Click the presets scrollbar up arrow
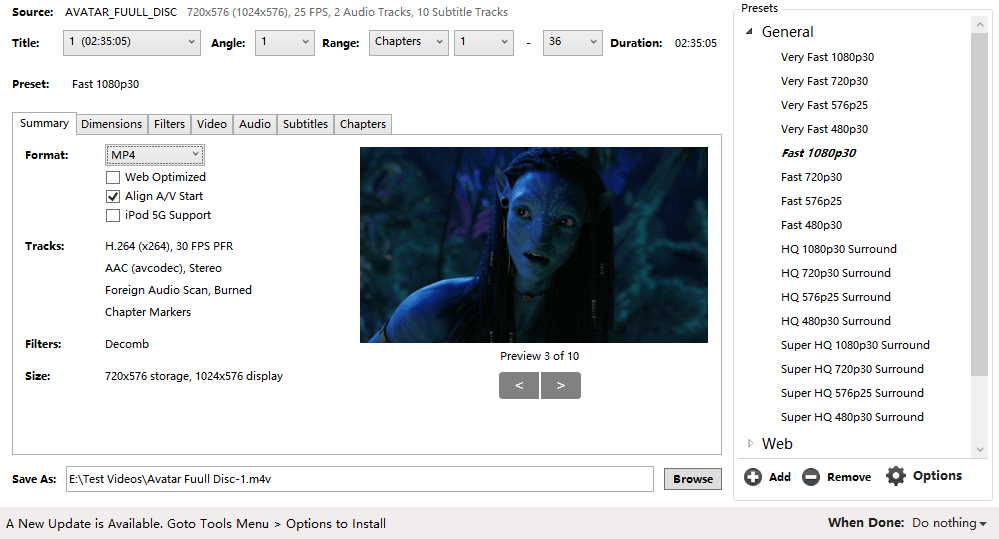This screenshot has width=999, height=539. click(x=979, y=24)
